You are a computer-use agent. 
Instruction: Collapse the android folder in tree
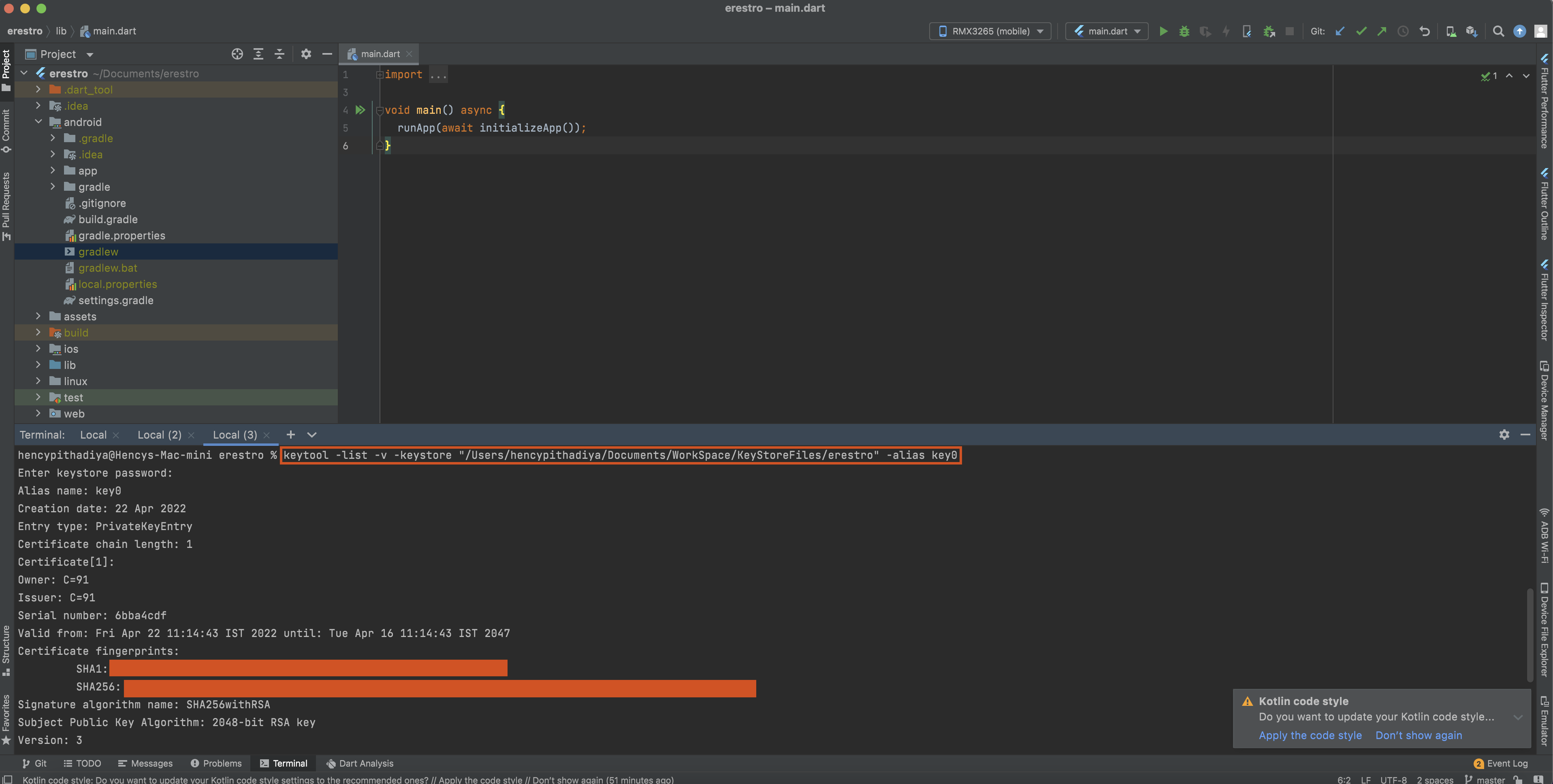click(38, 122)
